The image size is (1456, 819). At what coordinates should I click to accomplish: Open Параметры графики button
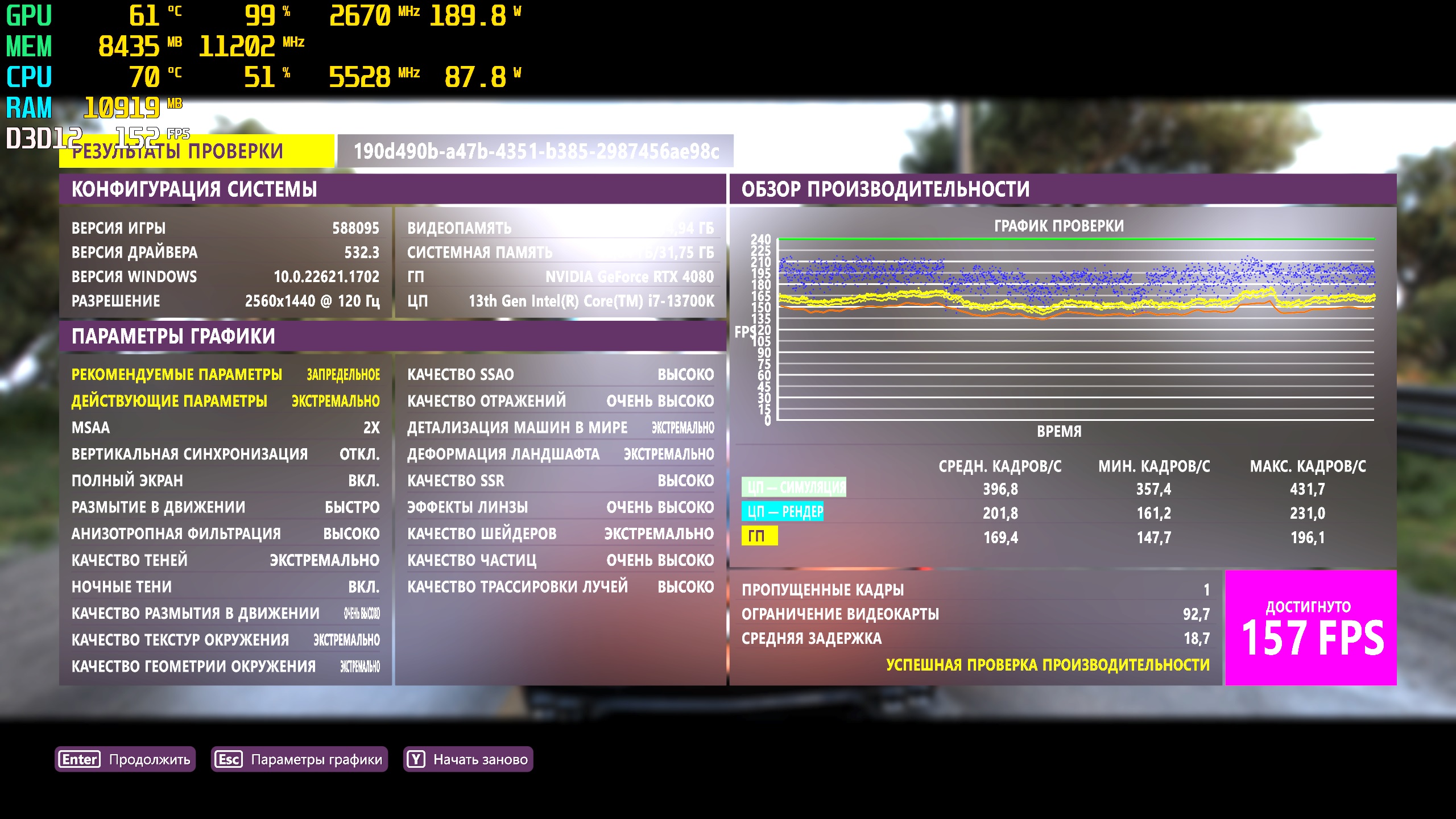(316, 759)
